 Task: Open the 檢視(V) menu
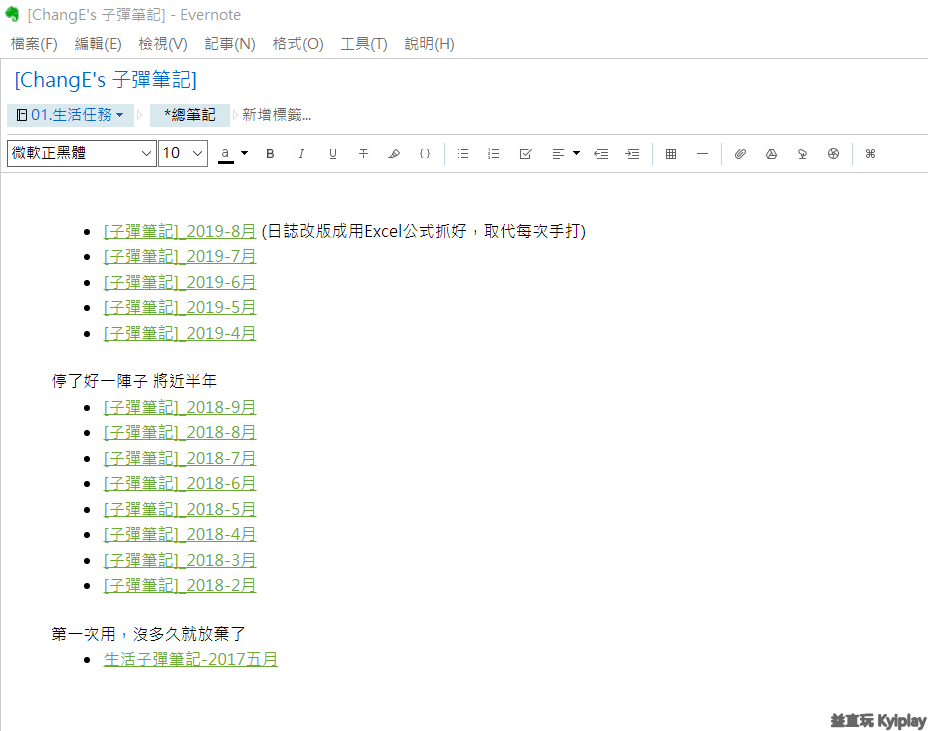point(163,44)
